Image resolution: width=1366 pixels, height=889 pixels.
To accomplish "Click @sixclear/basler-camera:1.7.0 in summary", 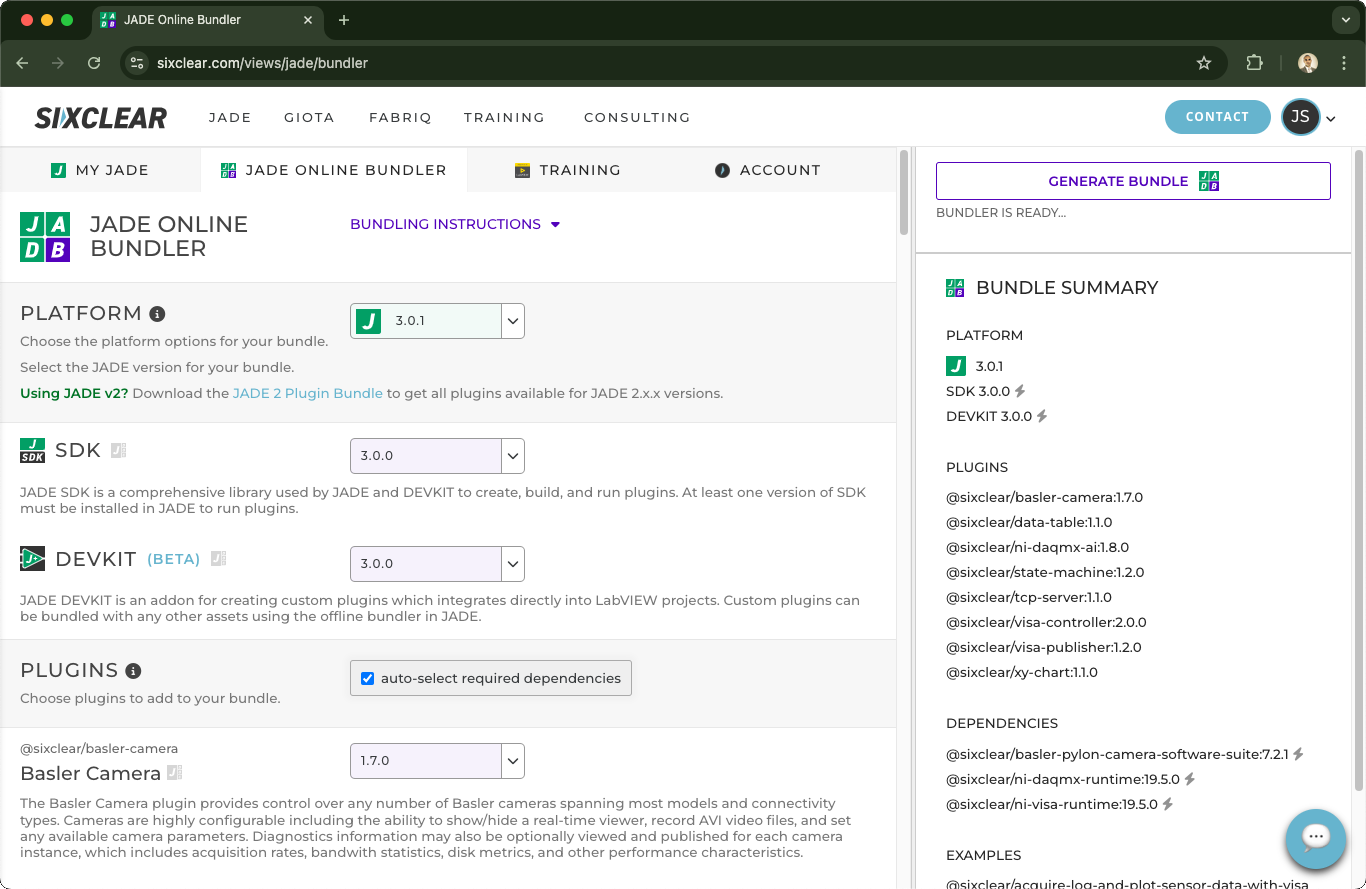I will pyautogui.click(x=1044, y=497).
